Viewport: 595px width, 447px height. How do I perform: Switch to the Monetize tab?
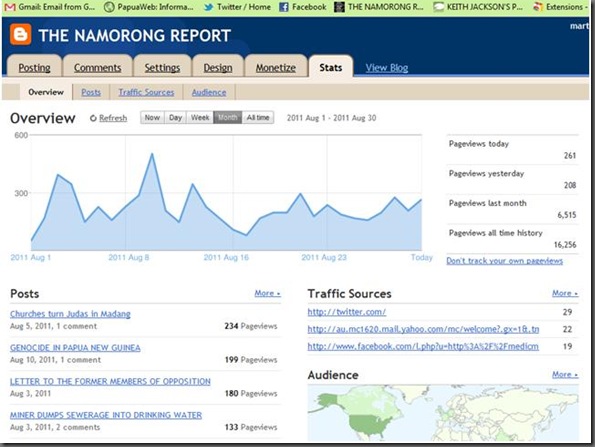click(276, 67)
